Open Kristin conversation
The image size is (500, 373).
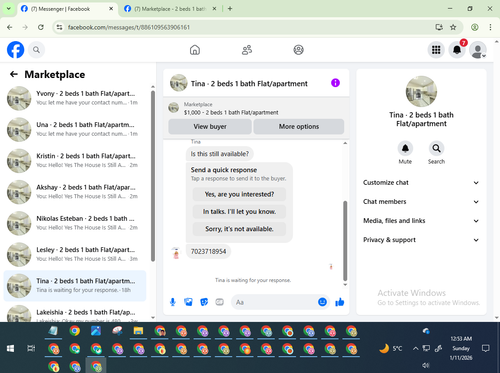(75, 161)
